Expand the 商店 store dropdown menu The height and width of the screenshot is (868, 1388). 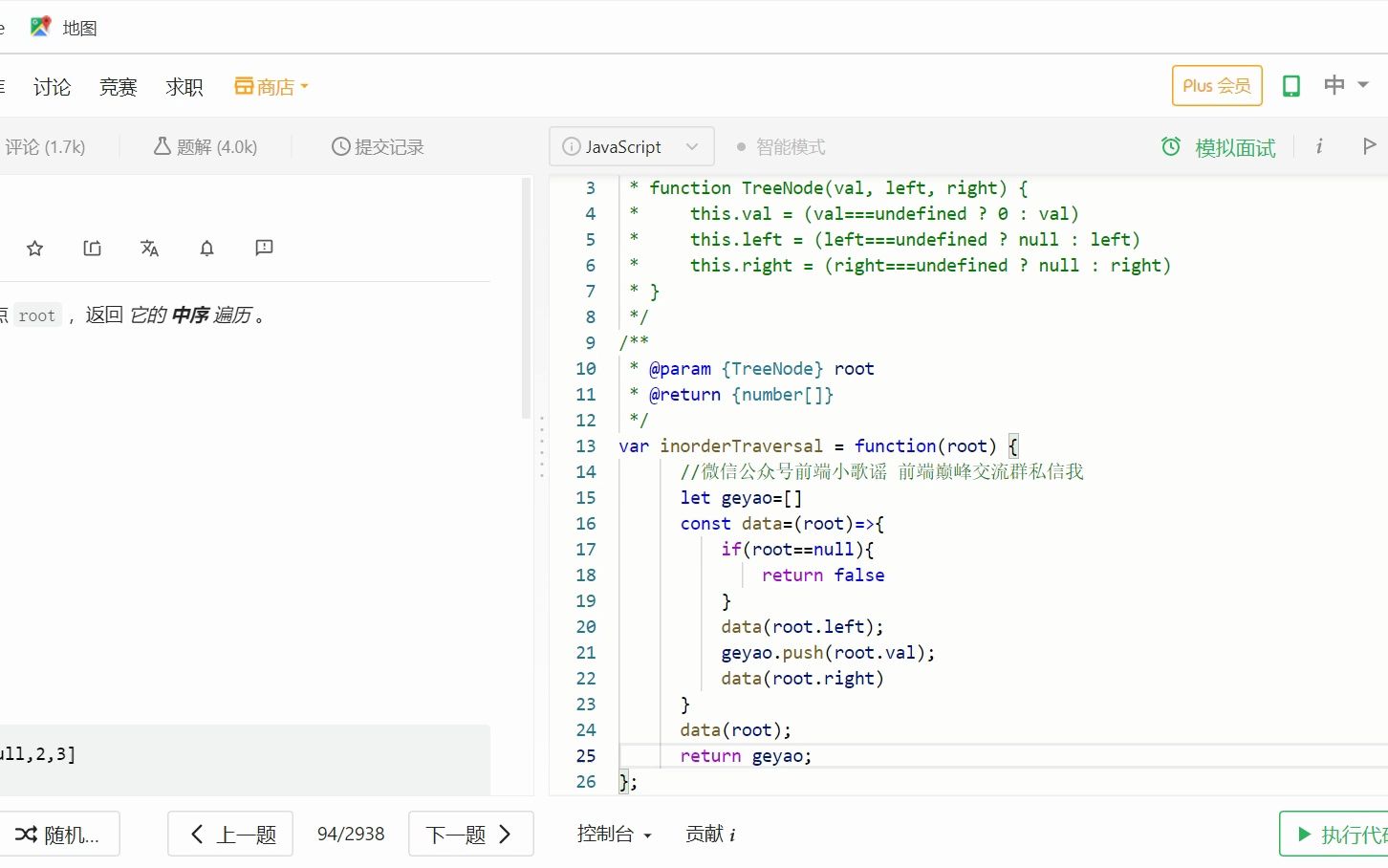[271, 87]
